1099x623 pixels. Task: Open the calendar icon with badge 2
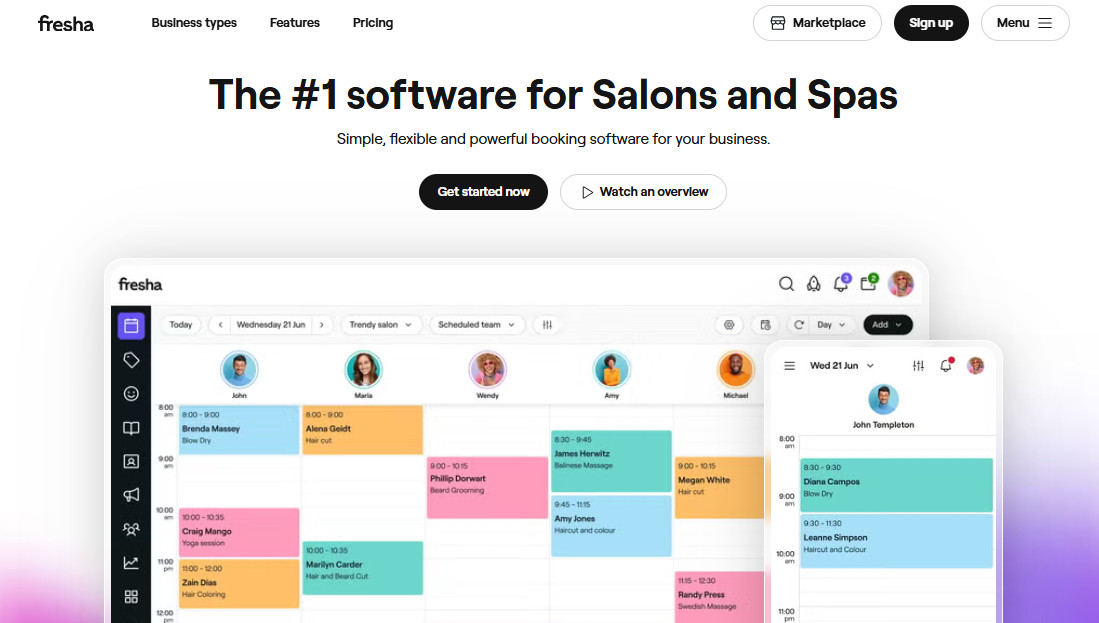[869, 282]
